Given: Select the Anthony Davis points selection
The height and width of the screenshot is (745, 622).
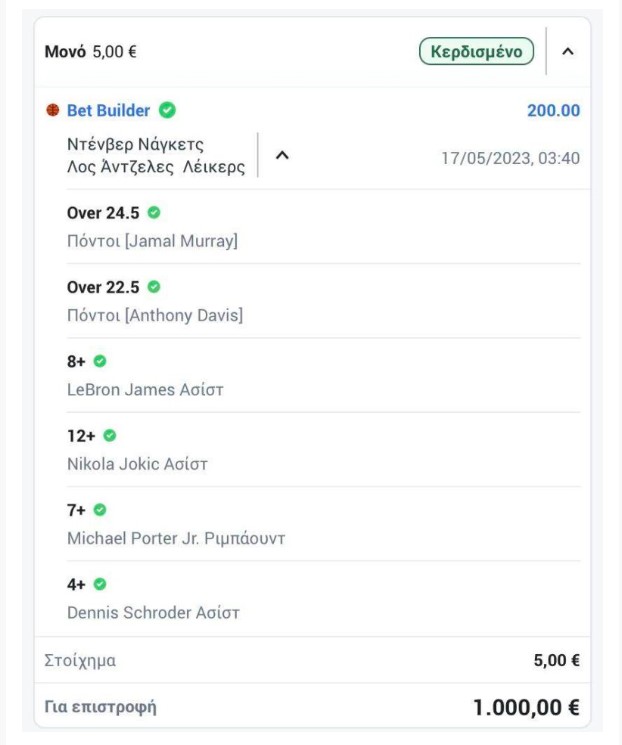Looking at the screenshot, I should [324, 301].
